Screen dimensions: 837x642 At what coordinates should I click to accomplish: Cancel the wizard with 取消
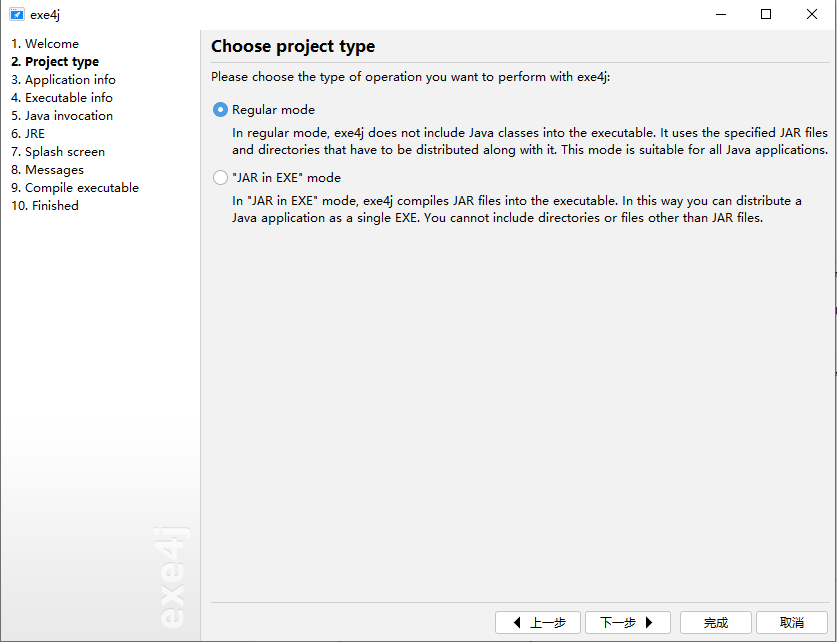tap(792, 622)
